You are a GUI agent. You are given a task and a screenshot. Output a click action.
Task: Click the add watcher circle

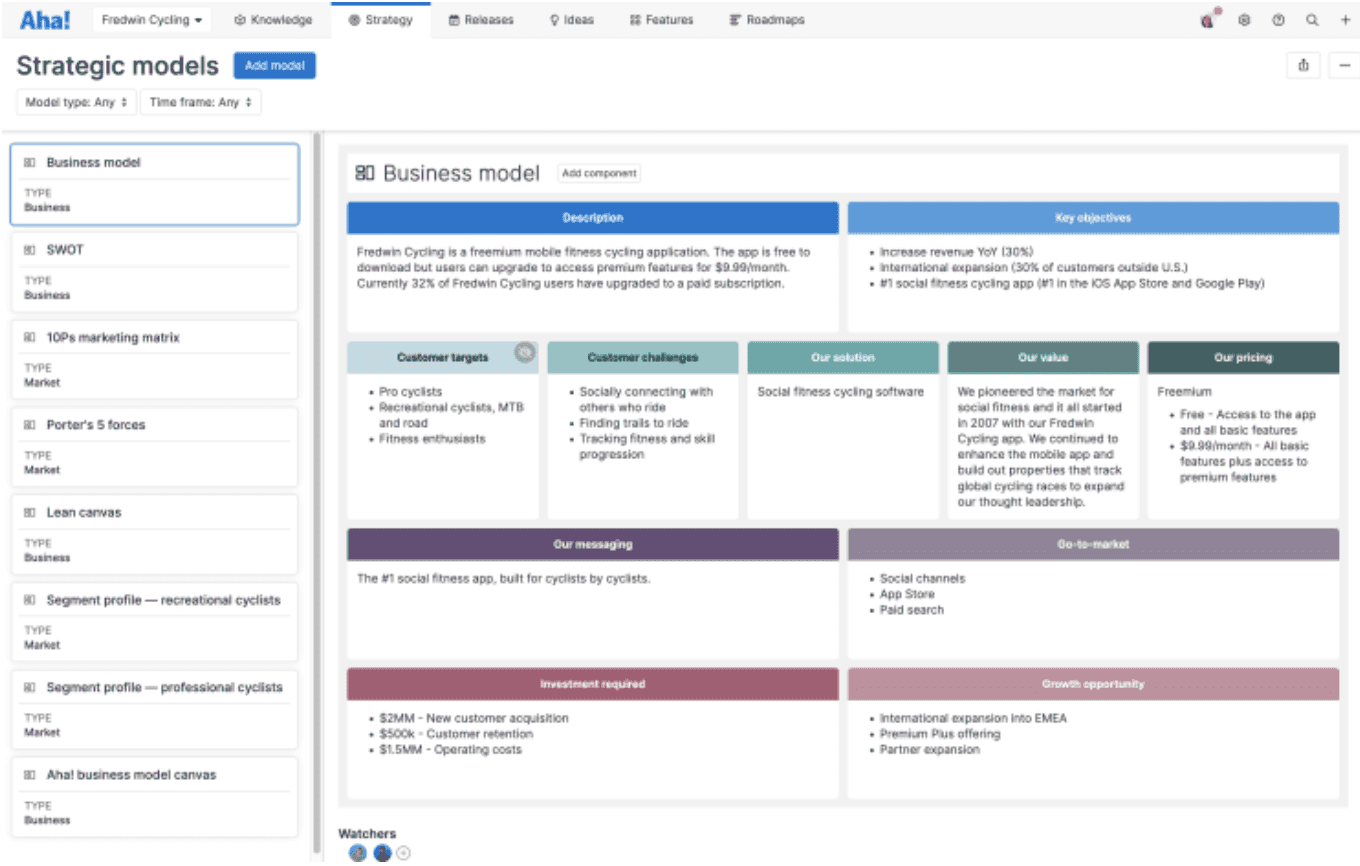point(403,852)
